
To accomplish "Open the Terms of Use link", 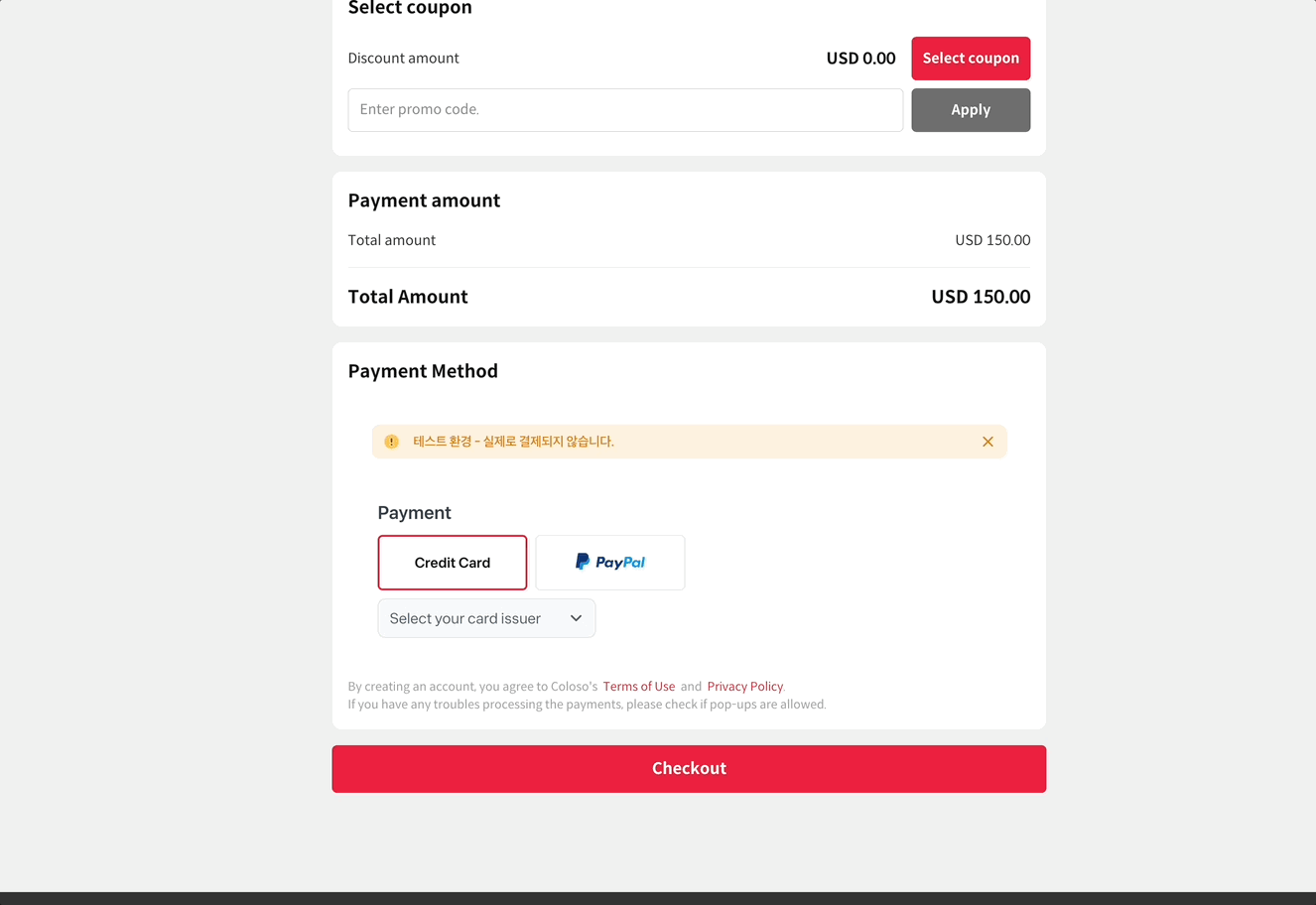I will (639, 687).
